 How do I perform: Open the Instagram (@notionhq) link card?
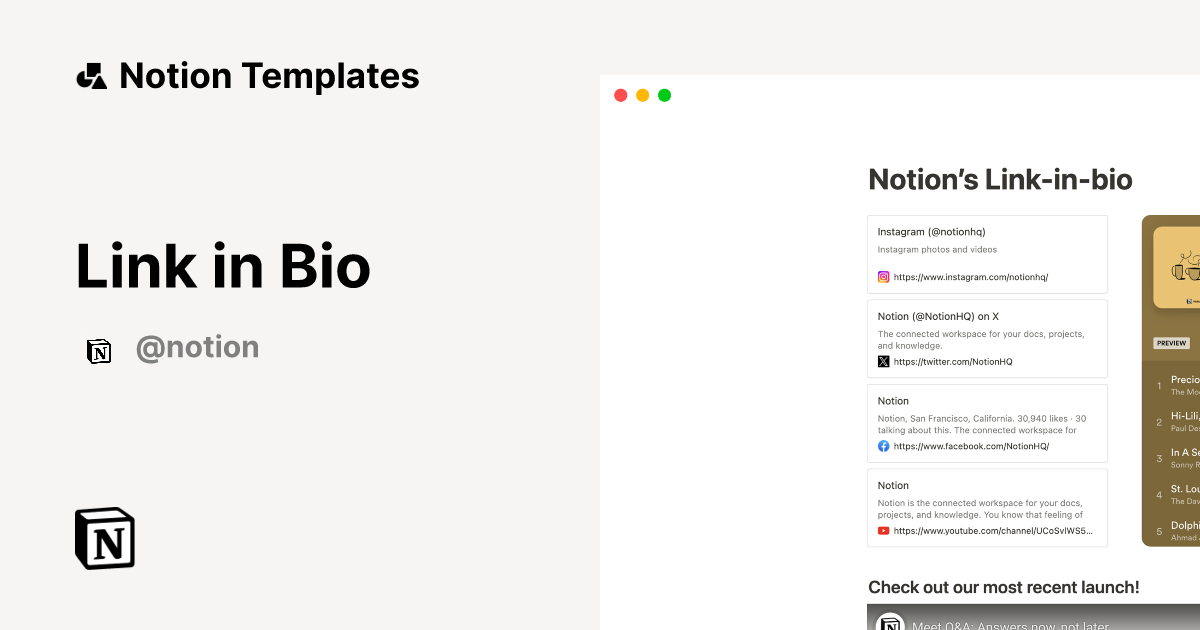[987, 253]
